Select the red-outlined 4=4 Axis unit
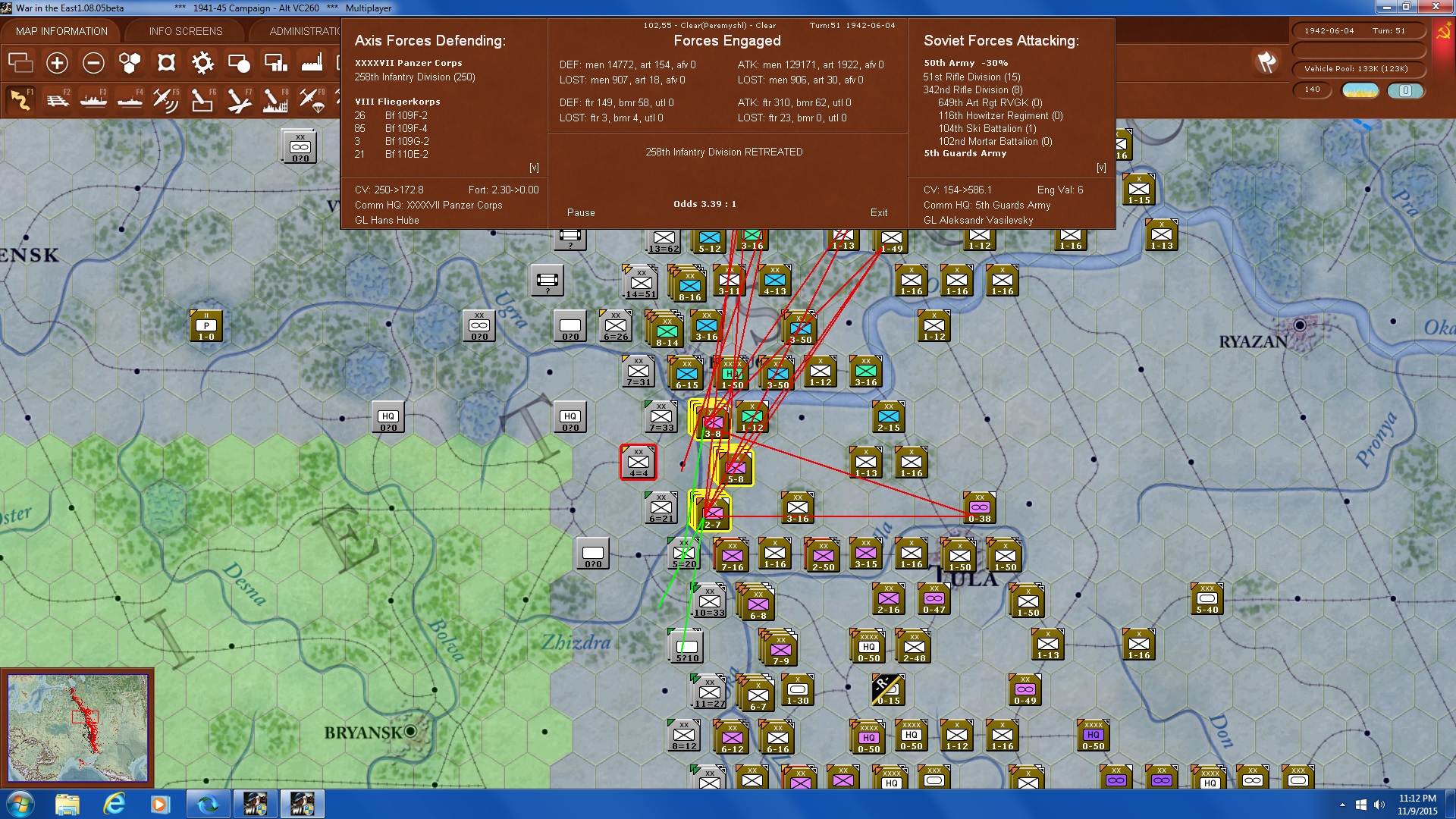Image resolution: width=1456 pixels, height=819 pixels. (639, 463)
